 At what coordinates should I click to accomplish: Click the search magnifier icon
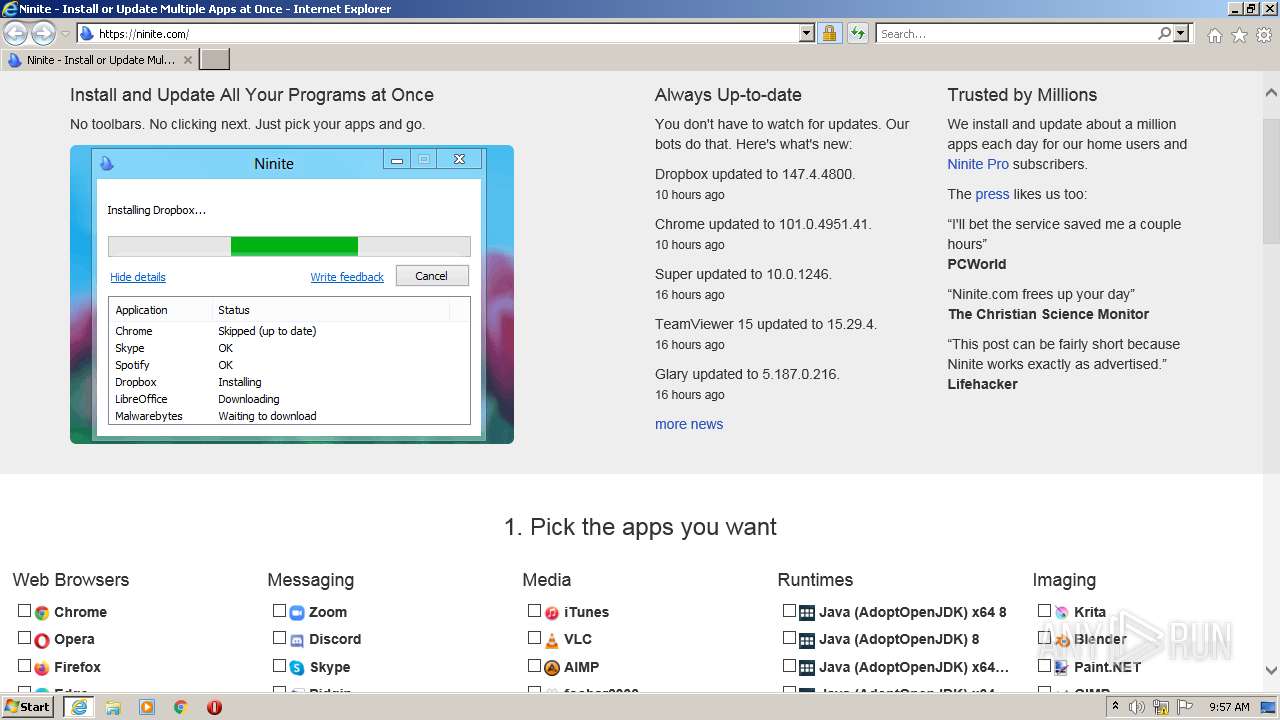tap(1164, 34)
